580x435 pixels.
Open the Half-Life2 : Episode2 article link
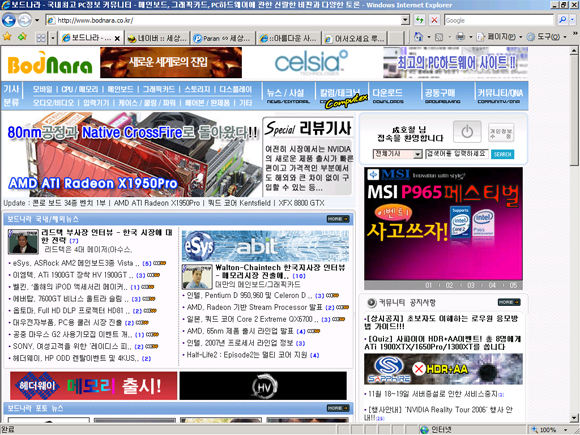click(247, 355)
